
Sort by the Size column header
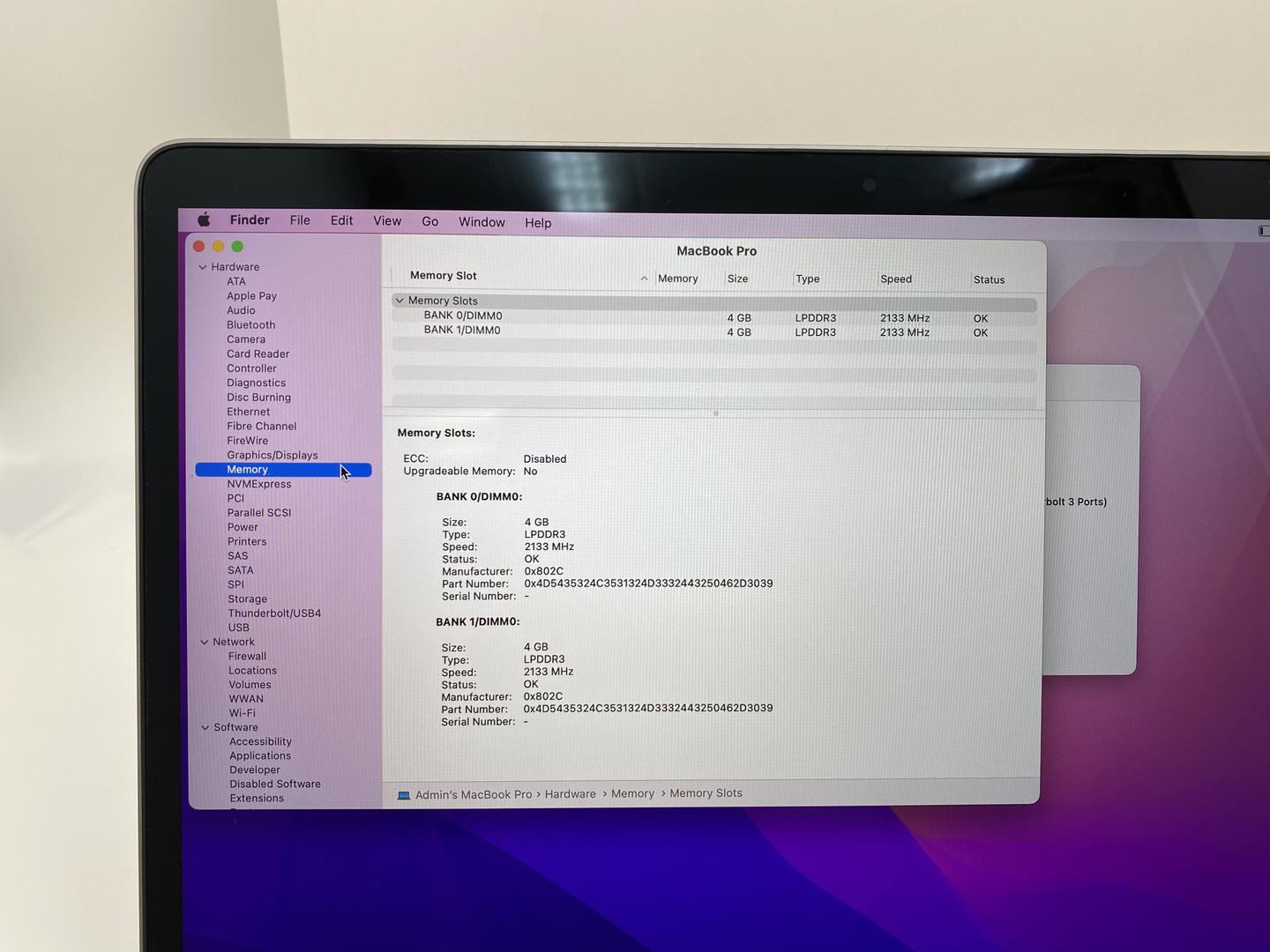click(x=737, y=279)
